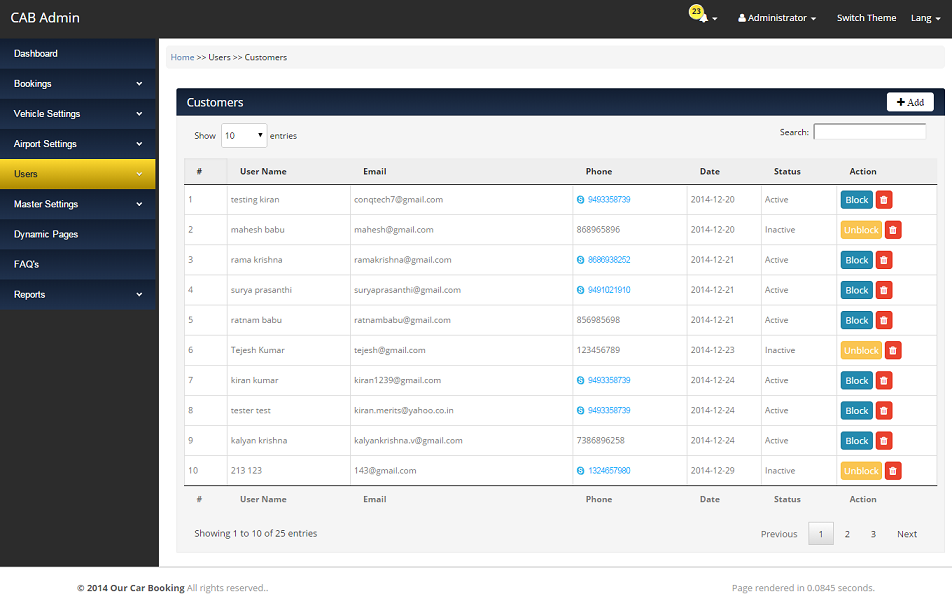Click trash icon for mahesh babu row
This screenshot has width=952, height=615.
[x=892, y=230]
